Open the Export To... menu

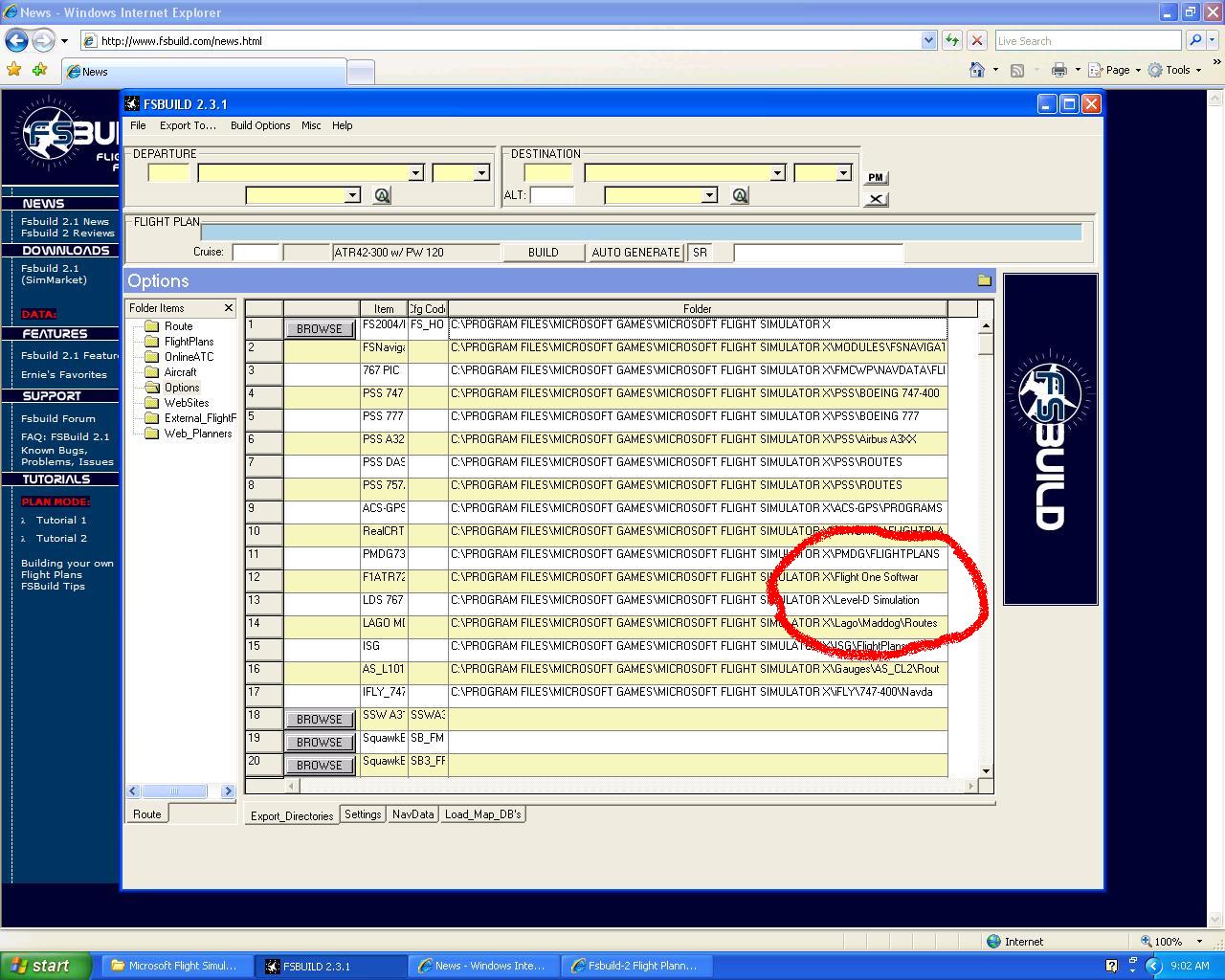coord(188,125)
